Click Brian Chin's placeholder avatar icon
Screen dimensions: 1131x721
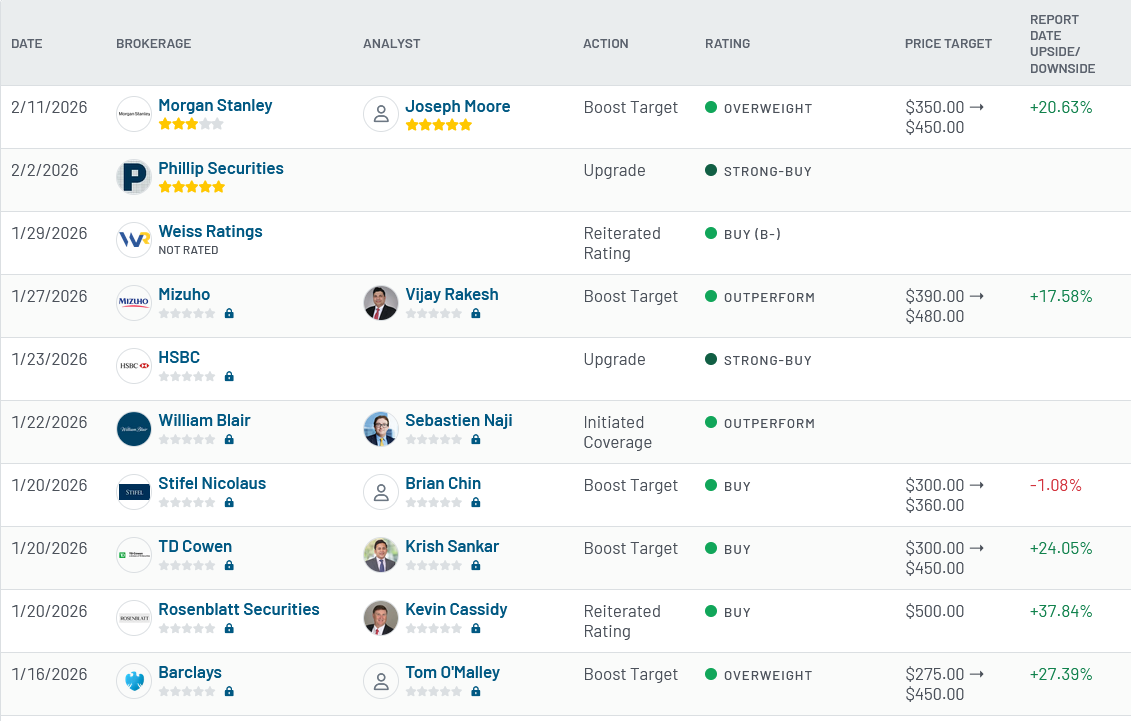pyautogui.click(x=381, y=492)
